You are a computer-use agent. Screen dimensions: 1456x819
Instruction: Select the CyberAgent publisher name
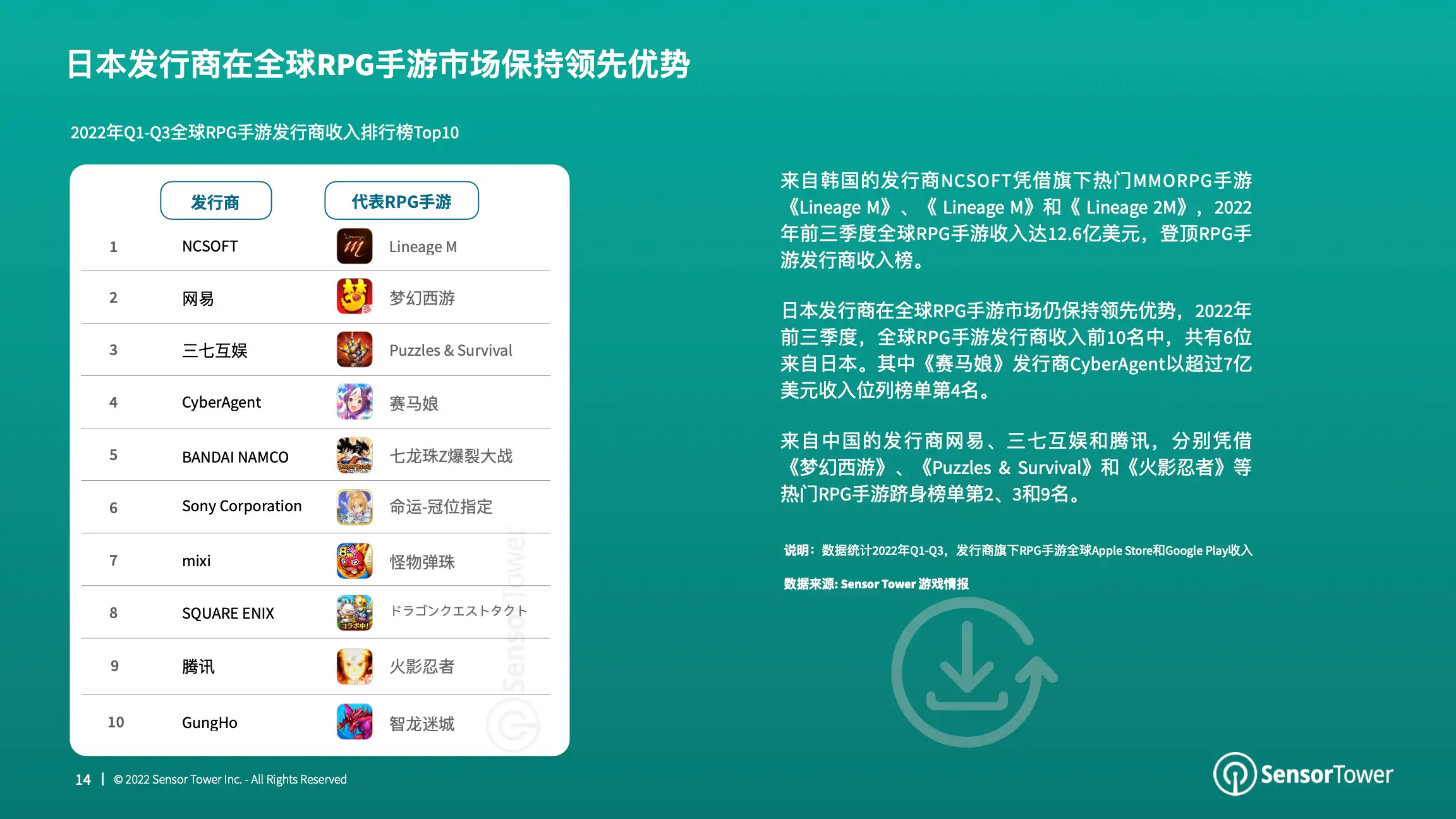pyautogui.click(x=221, y=403)
